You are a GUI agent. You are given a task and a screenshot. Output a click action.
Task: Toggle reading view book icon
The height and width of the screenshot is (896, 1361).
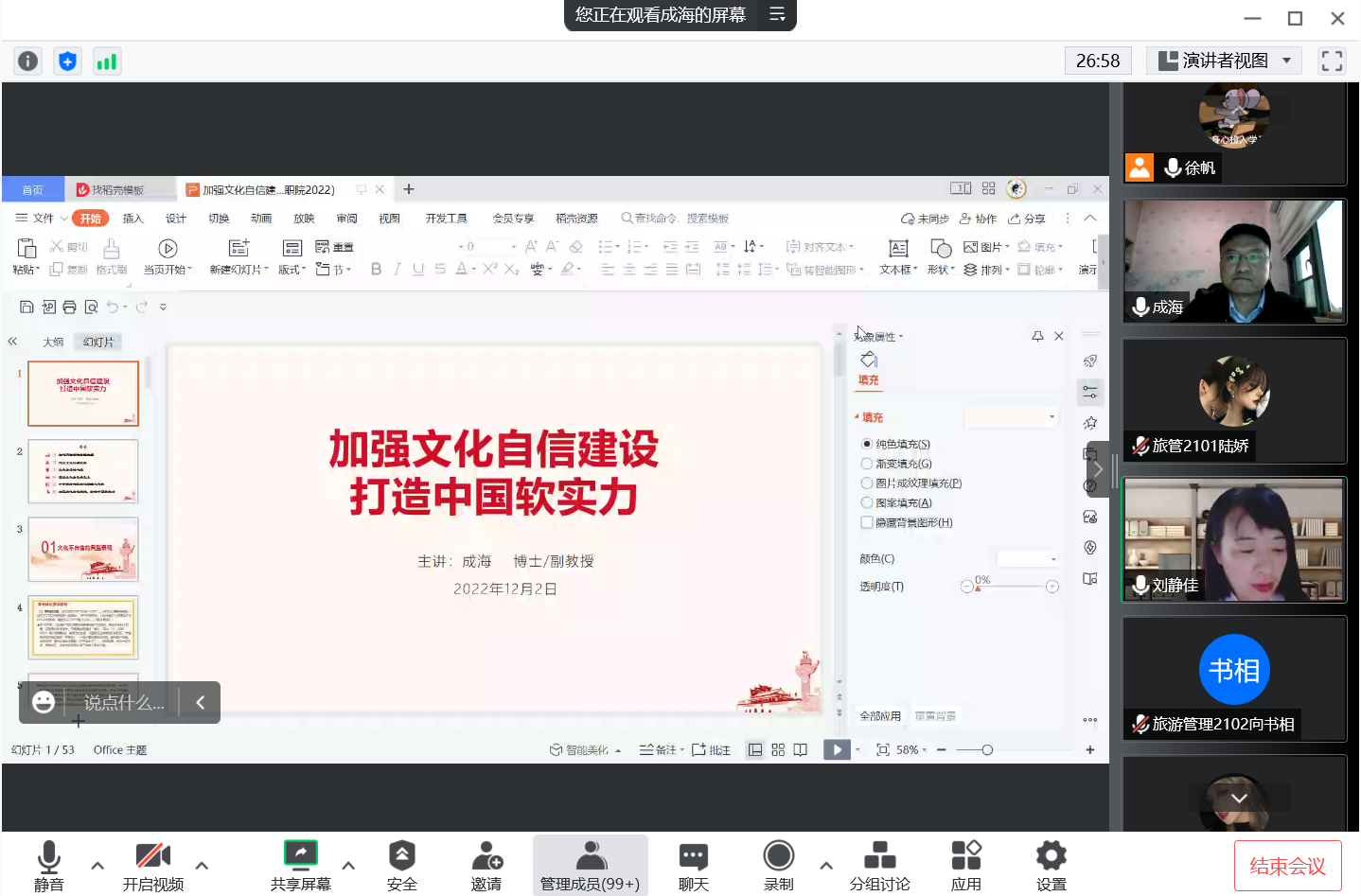pos(801,749)
